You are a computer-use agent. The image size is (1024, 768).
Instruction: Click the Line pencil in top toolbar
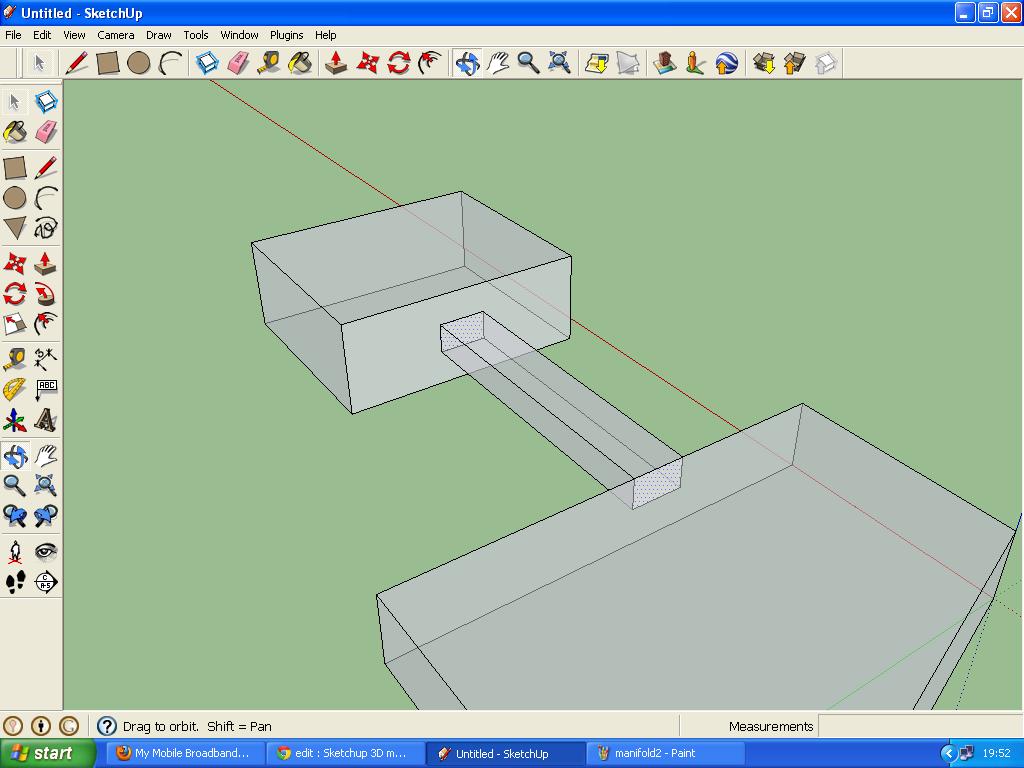76,63
